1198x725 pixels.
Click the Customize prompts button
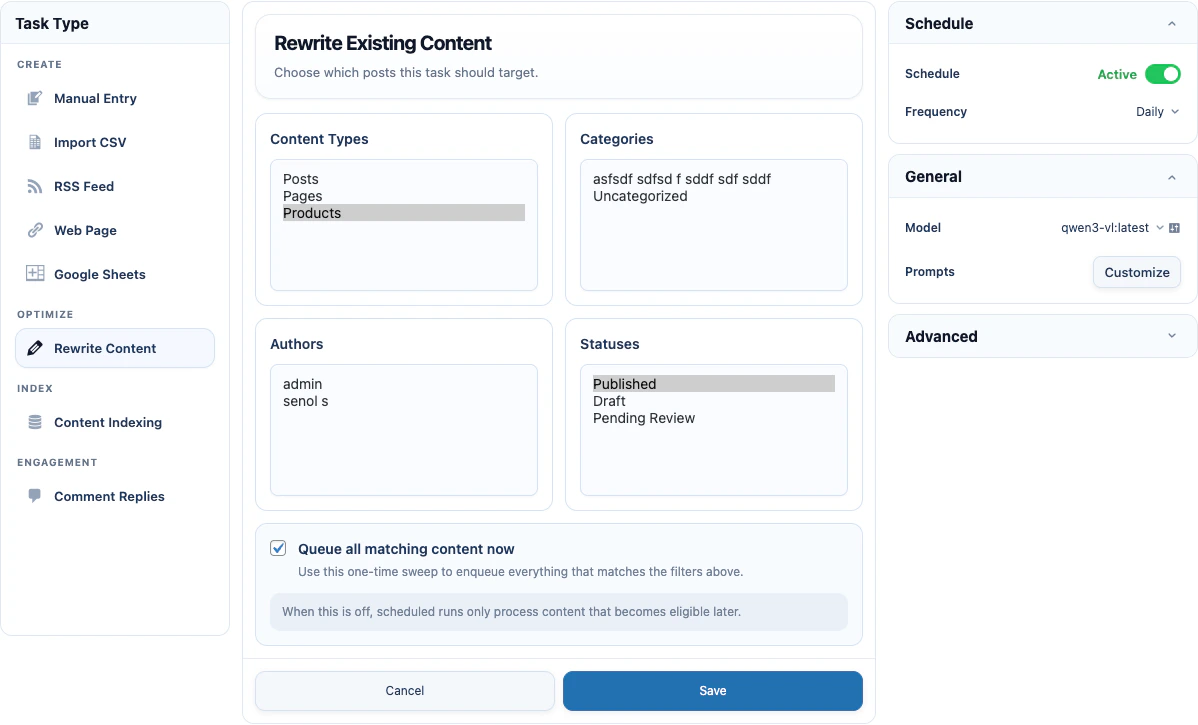pyautogui.click(x=1136, y=272)
